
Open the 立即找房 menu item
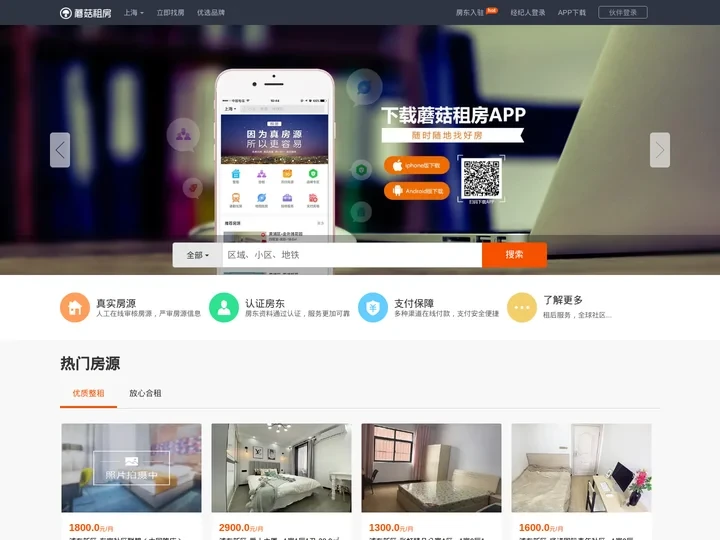tap(170, 13)
